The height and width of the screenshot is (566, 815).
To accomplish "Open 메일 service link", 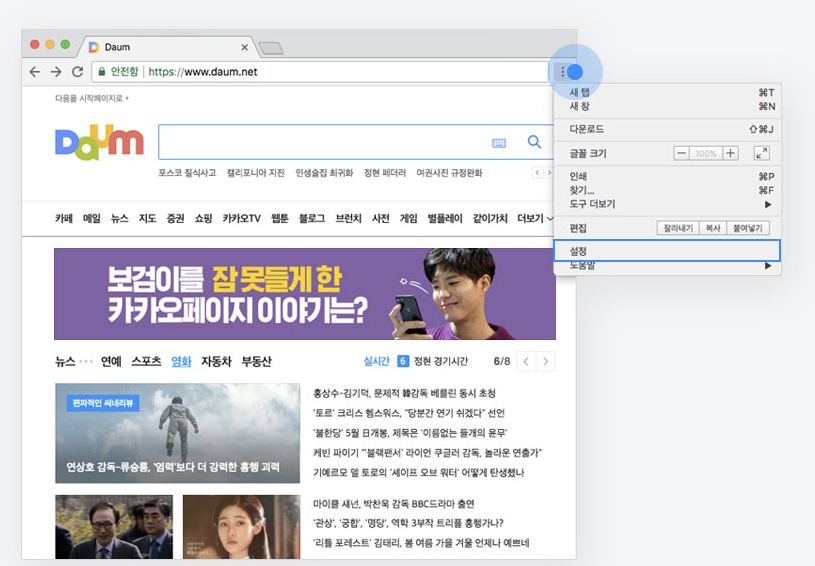I will (92, 219).
